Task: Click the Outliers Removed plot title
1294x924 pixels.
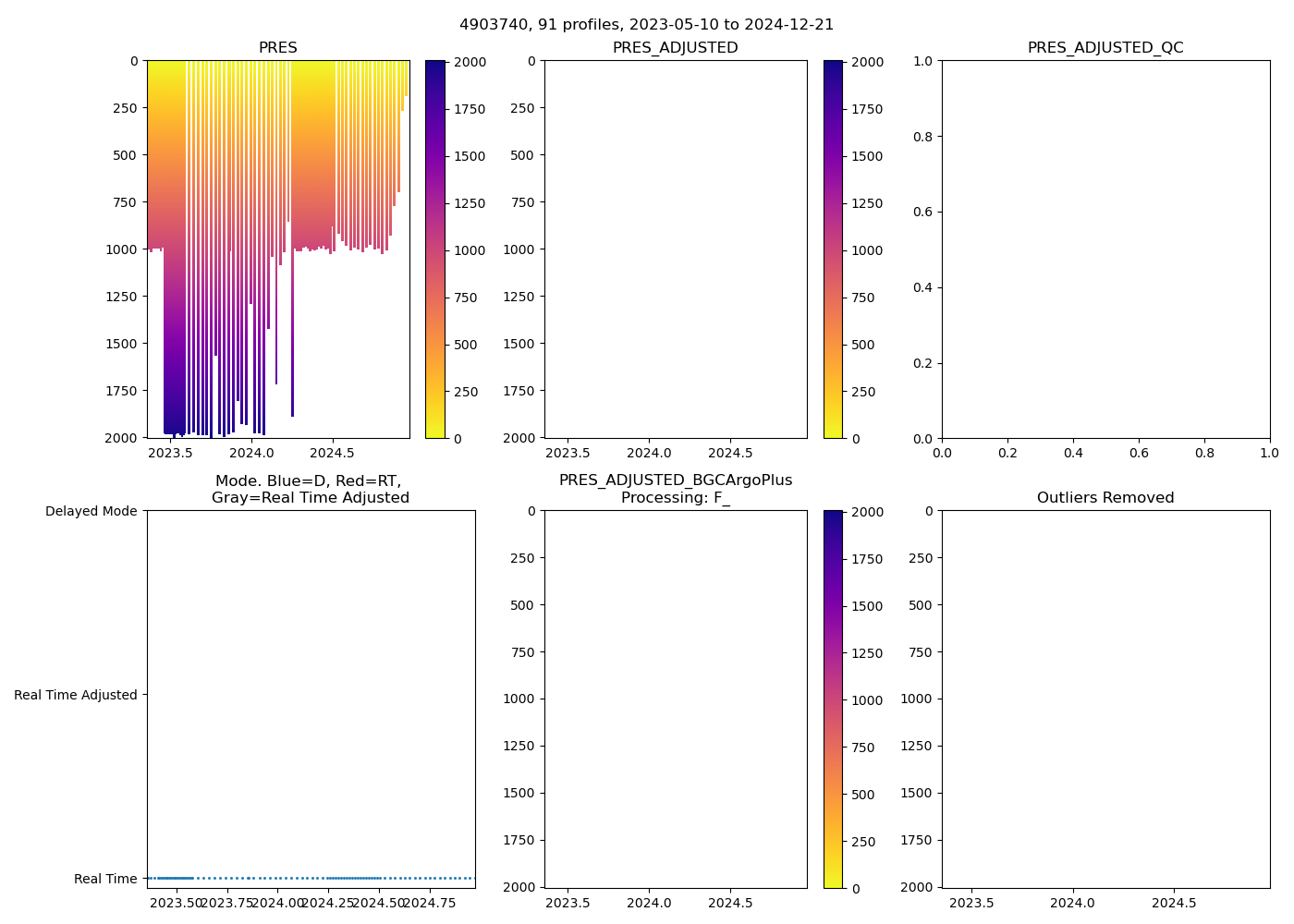Action: point(1105,498)
